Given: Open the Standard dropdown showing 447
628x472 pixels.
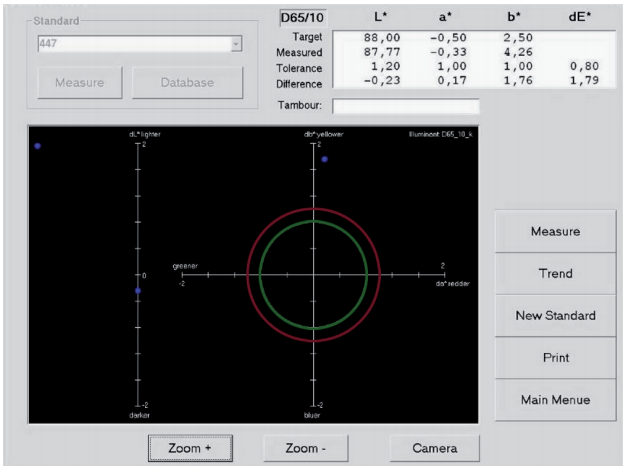Looking at the screenshot, I should coord(139,44).
